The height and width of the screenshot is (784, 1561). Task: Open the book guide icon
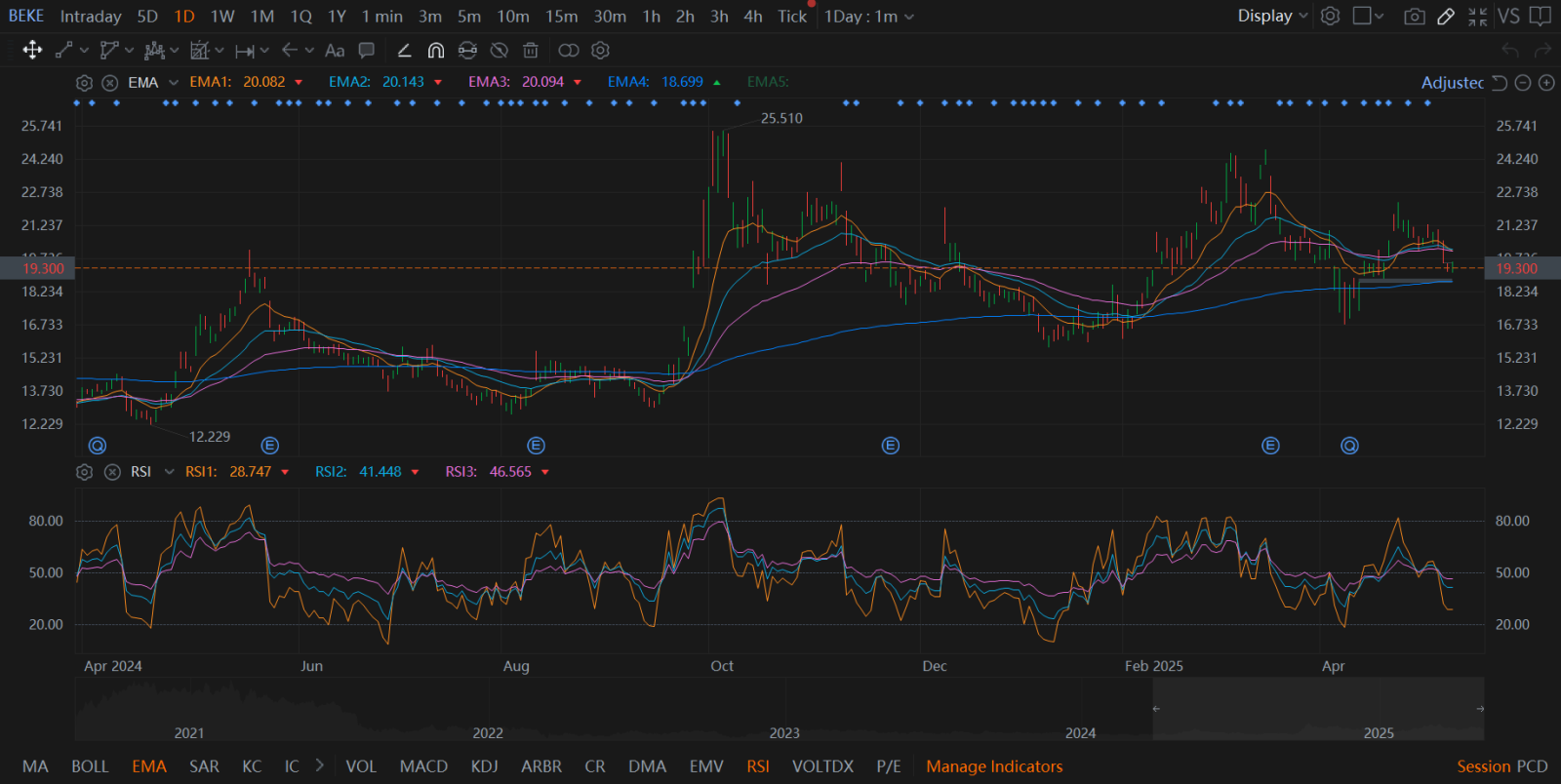pos(1541,16)
